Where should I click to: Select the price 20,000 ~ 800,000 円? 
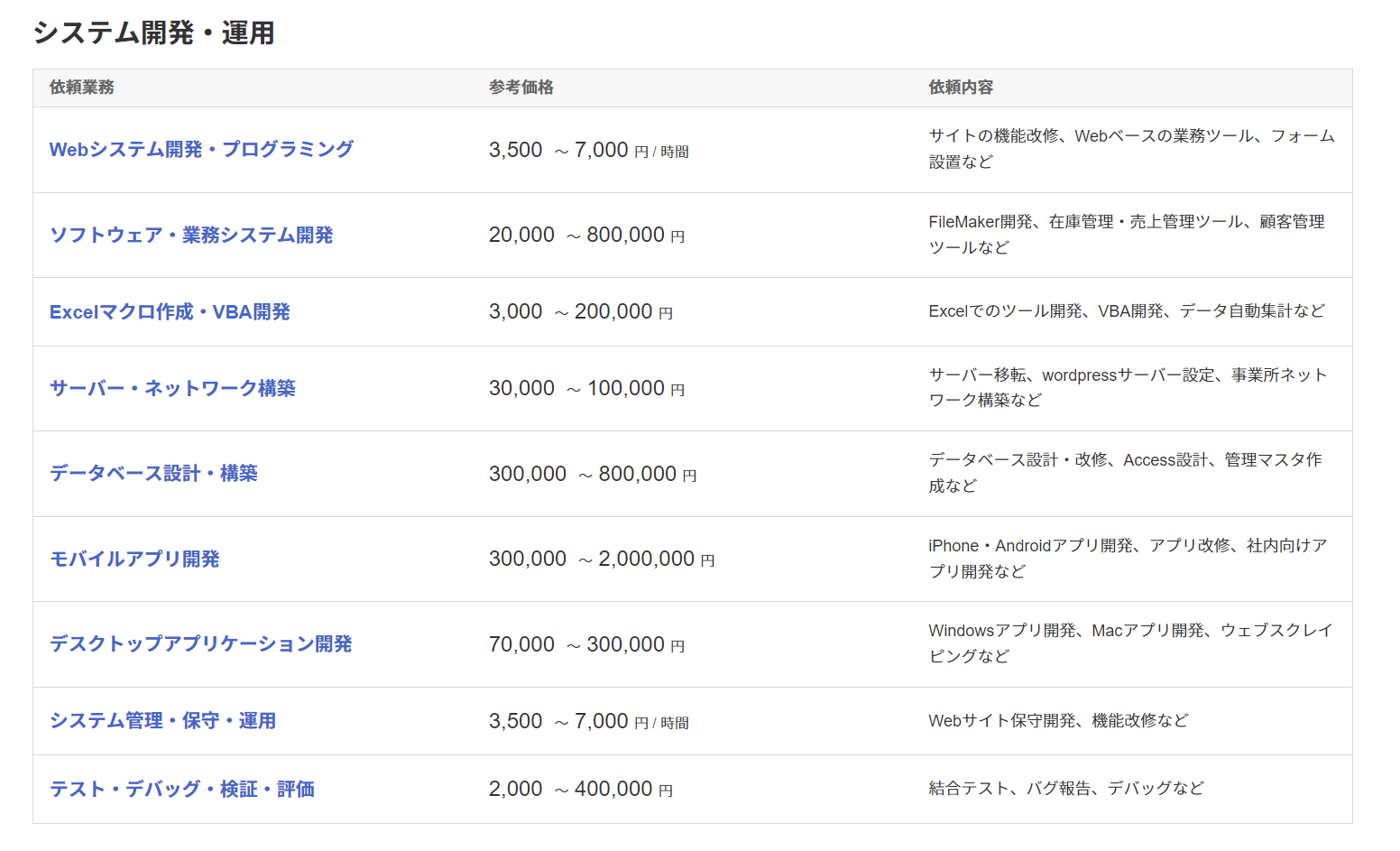pos(586,236)
